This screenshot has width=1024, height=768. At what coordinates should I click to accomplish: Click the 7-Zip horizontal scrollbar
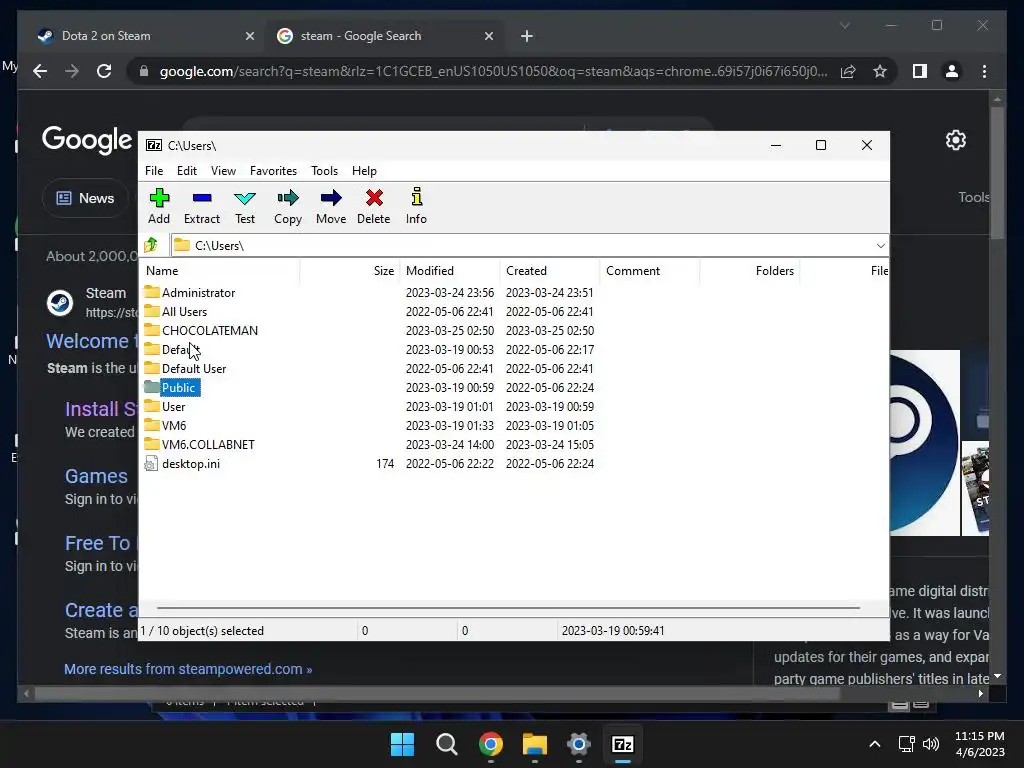point(508,607)
